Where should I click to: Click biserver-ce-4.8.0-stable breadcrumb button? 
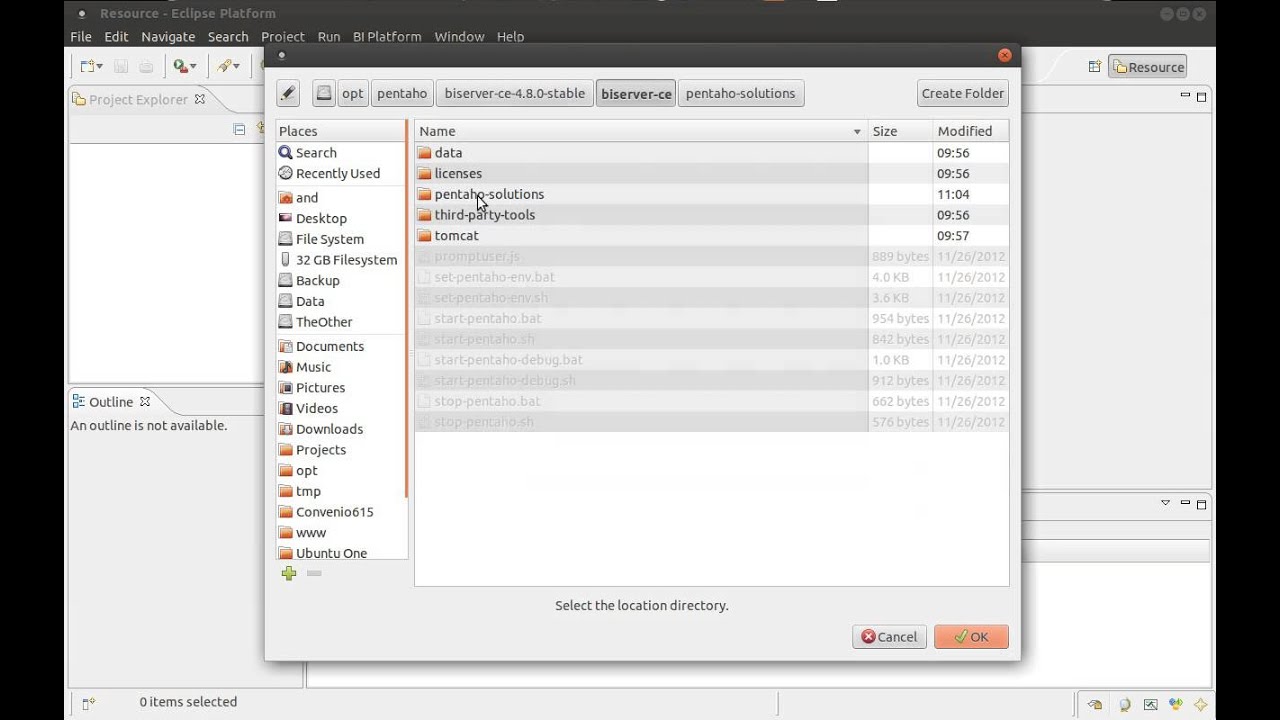[515, 93]
